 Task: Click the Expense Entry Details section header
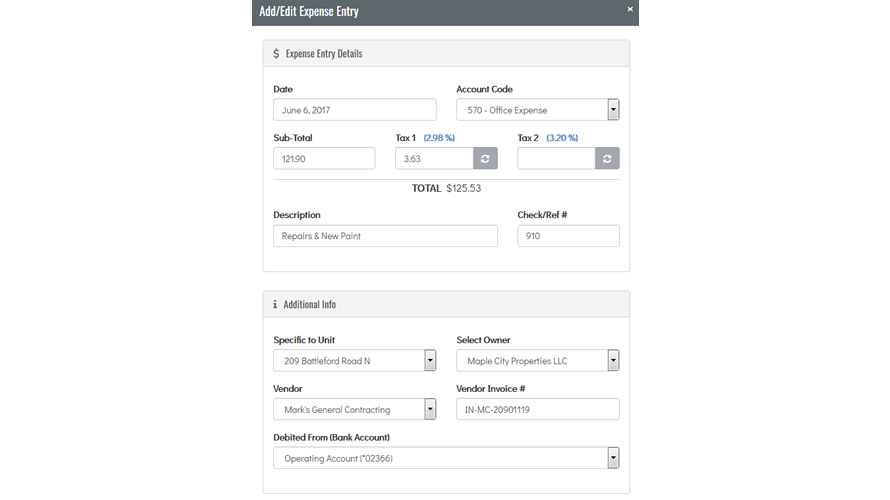(x=446, y=53)
